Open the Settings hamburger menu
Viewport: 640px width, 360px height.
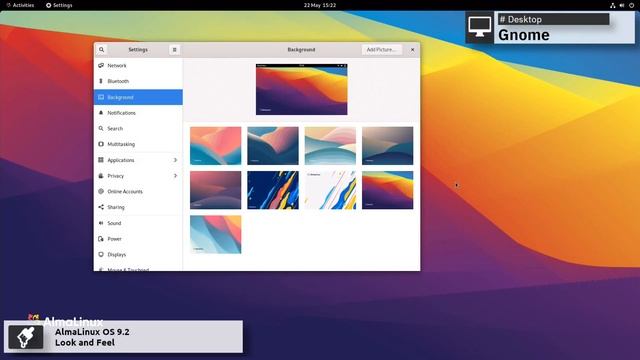[174, 50]
